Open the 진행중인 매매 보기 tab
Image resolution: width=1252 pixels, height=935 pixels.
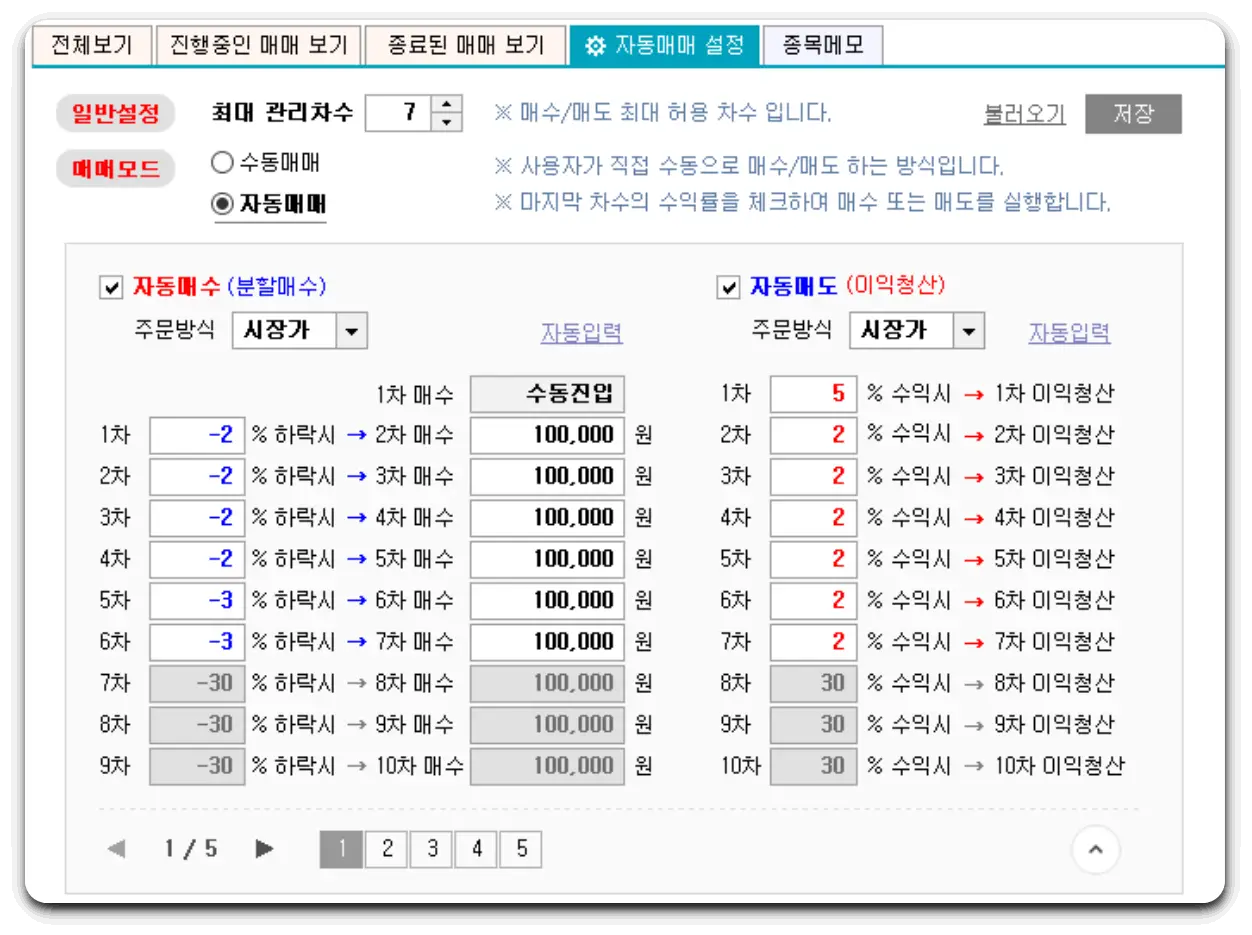[x=259, y=44]
